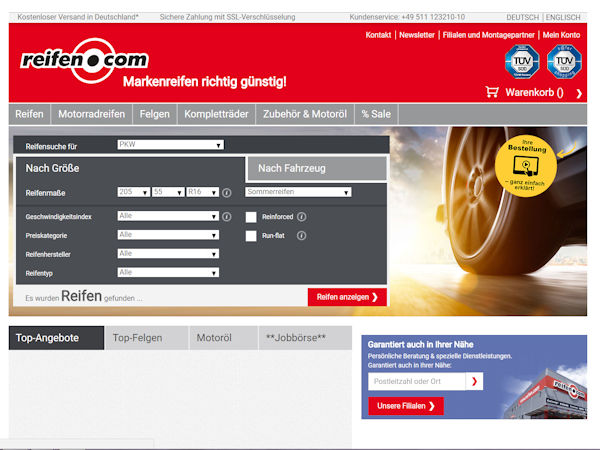Open the rim size R16 dropdown

point(202,192)
